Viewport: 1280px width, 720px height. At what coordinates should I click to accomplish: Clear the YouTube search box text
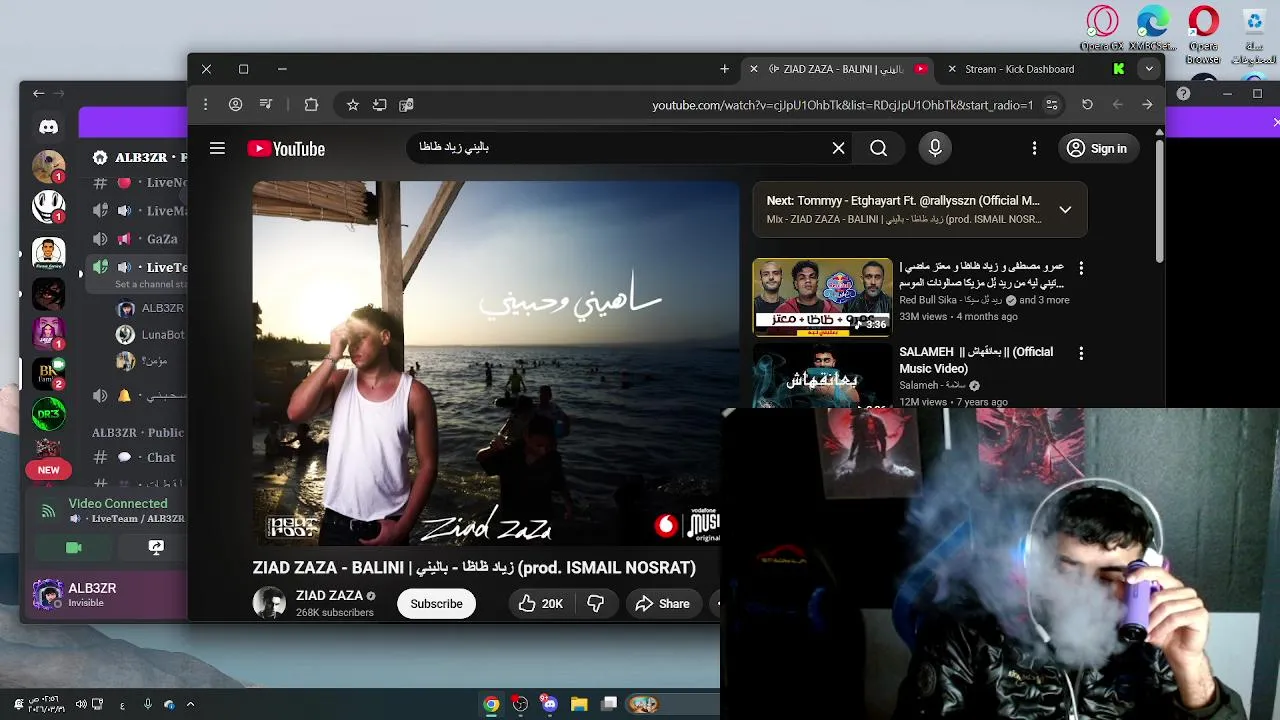coord(838,148)
